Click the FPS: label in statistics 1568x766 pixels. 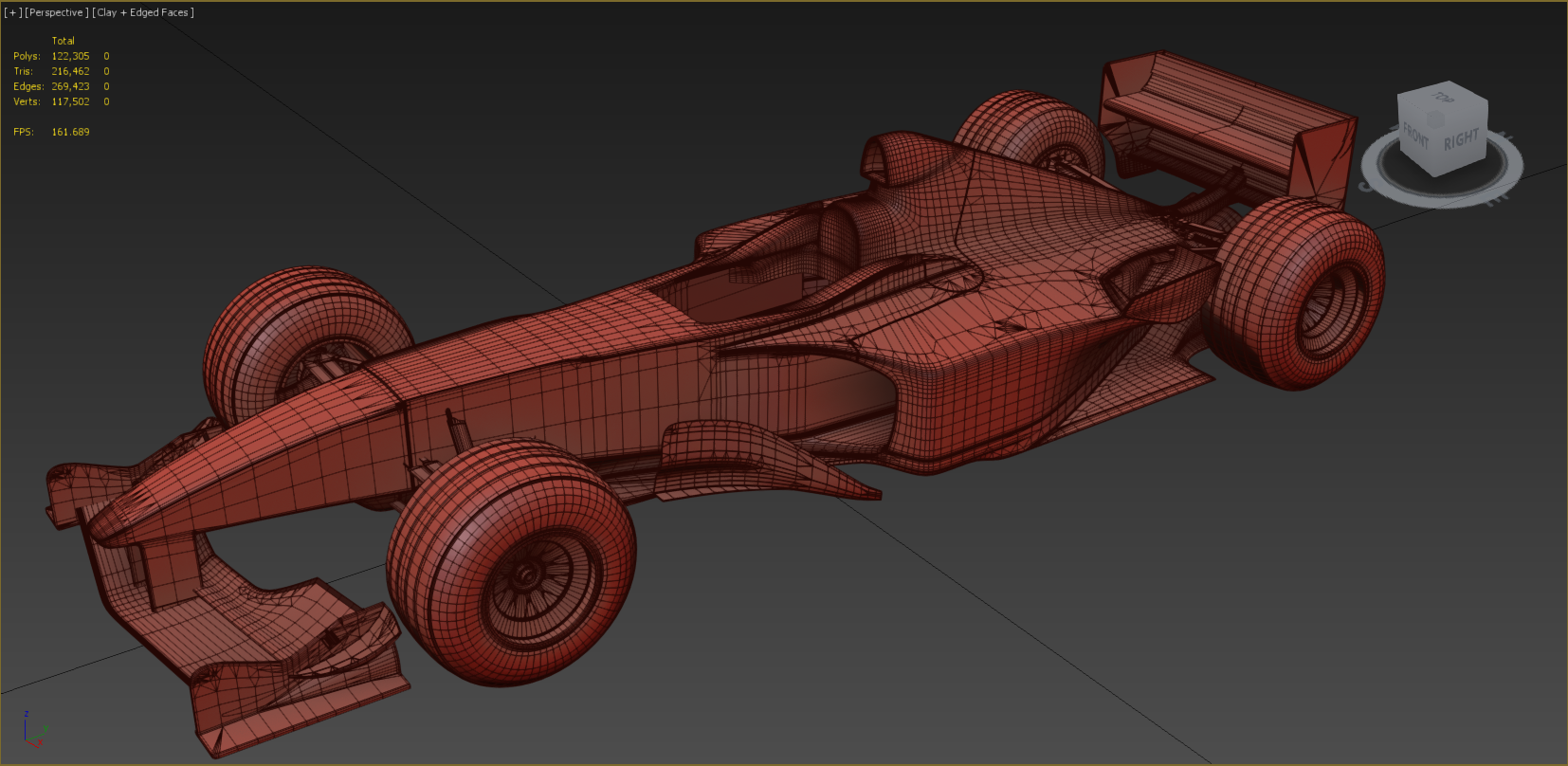(x=24, y=132)
